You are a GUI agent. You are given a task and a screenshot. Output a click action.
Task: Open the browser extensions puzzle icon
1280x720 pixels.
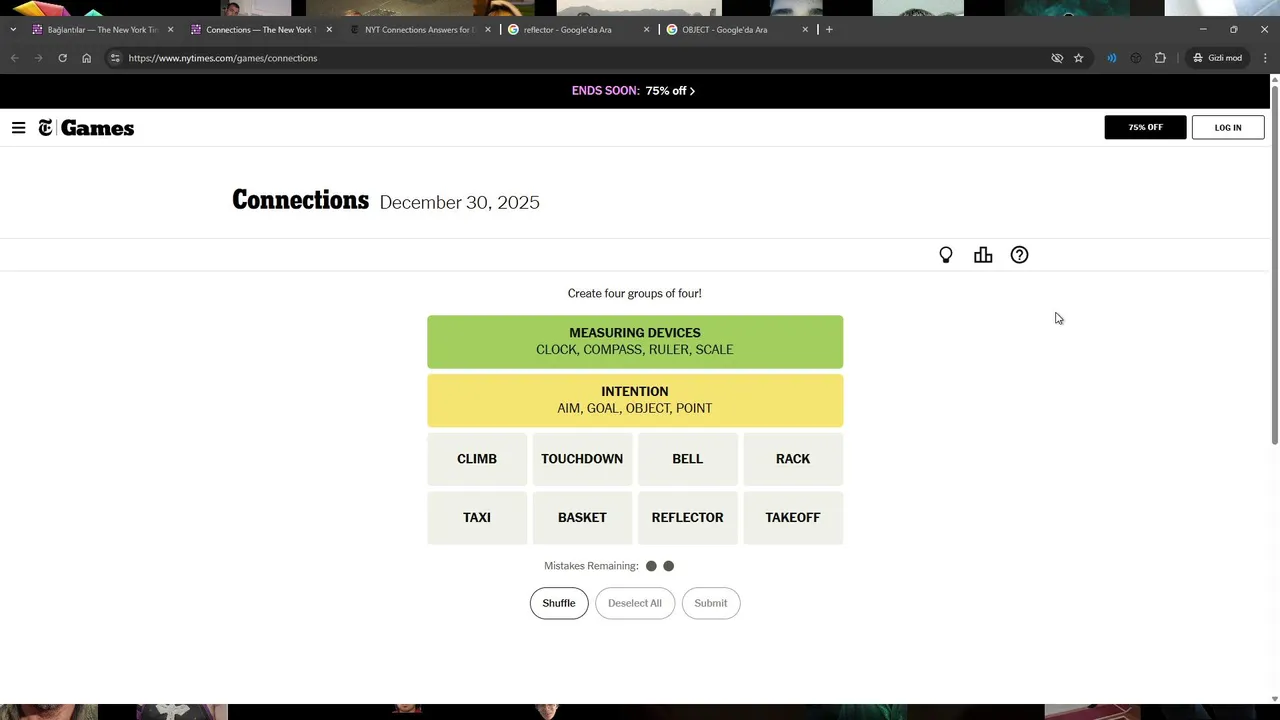click(1160, 58)
